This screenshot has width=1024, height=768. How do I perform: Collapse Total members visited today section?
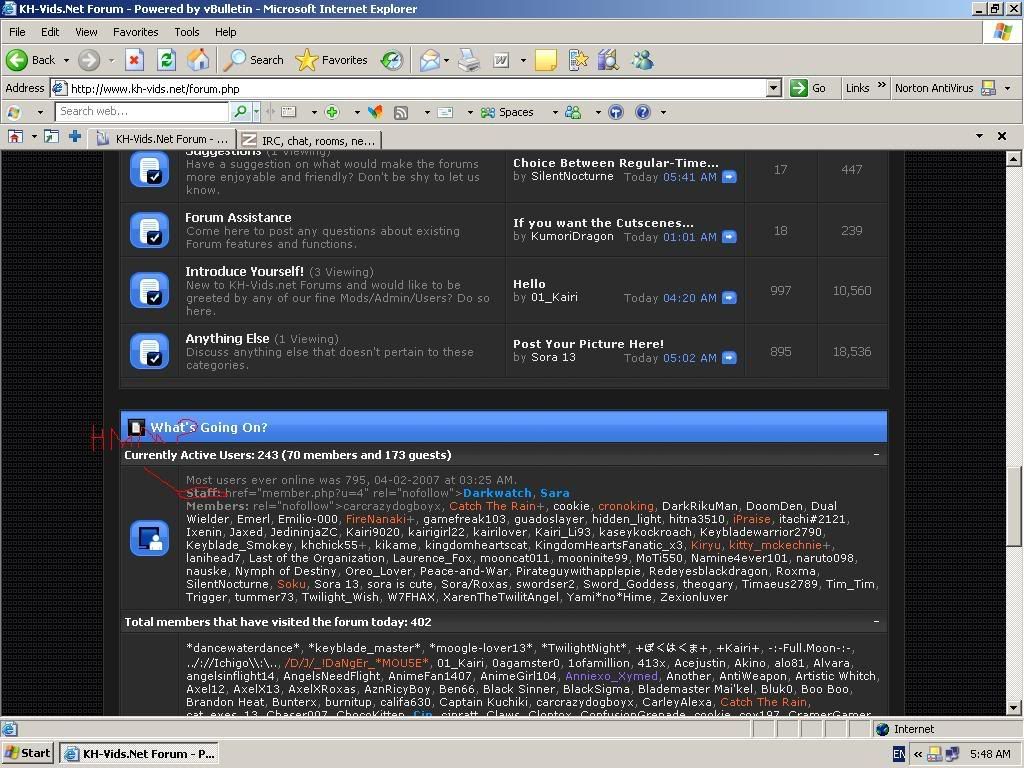tap(876, 622)
